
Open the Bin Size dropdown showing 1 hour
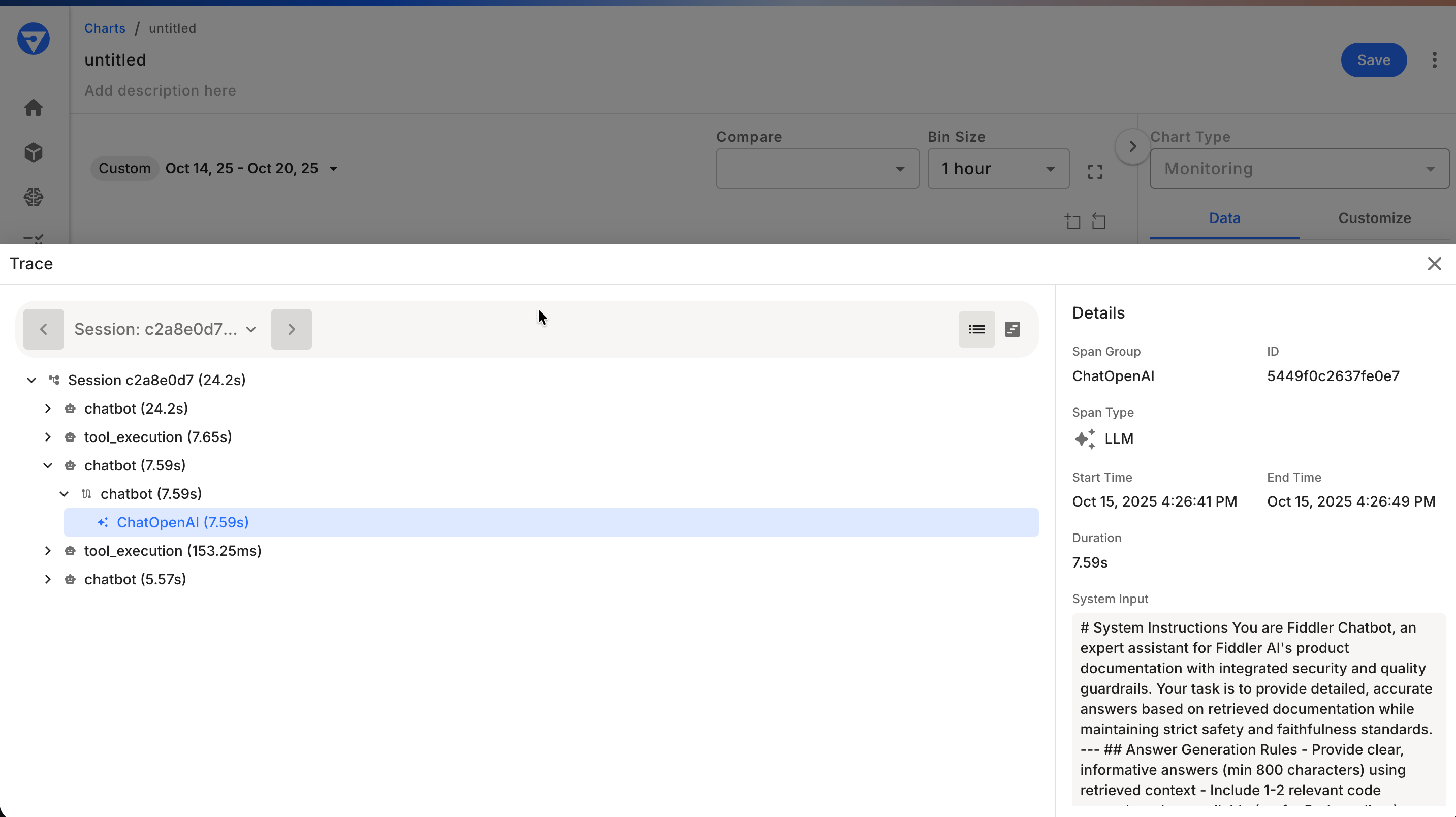coord(998,169)
